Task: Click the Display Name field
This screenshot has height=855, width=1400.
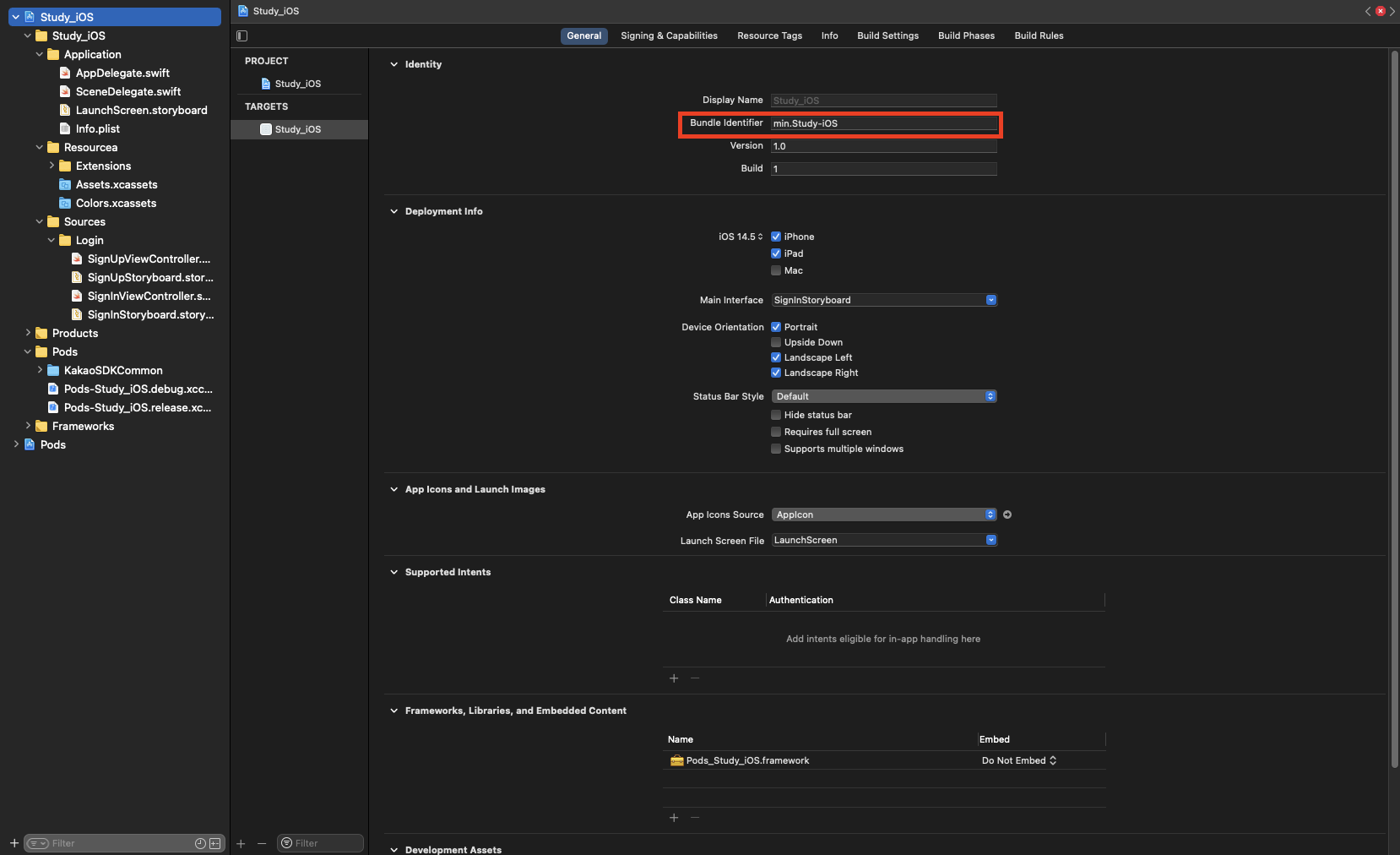Action: (x=884, y=101)
